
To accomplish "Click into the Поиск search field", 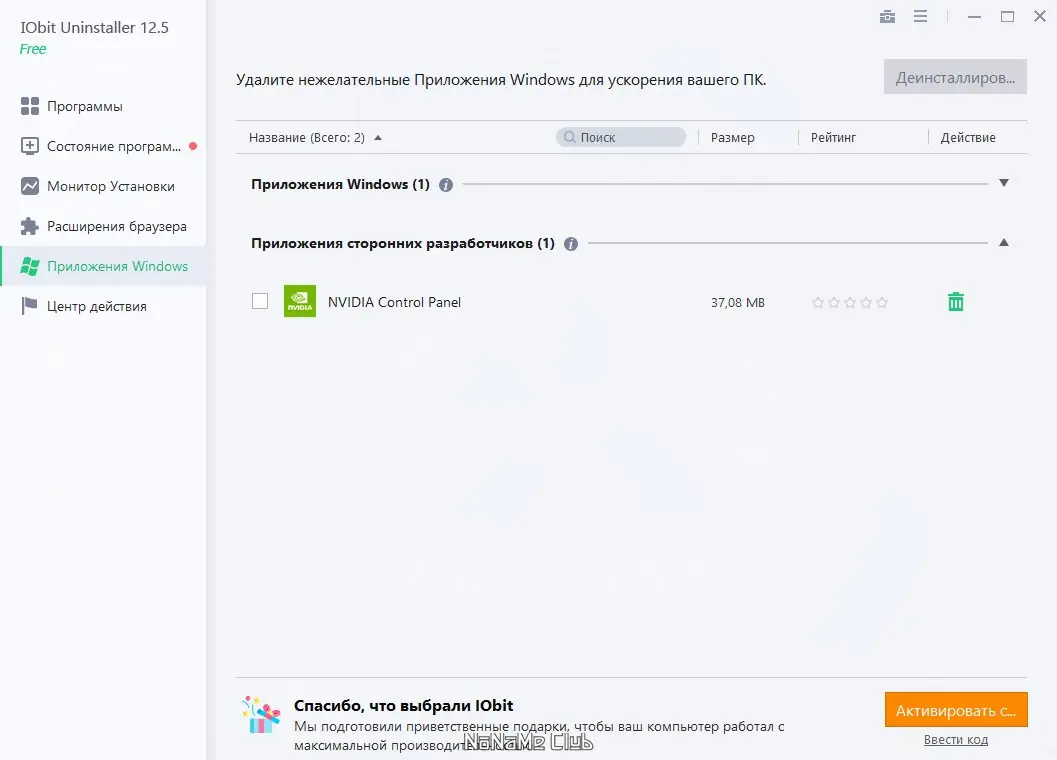I will click(621, 137).
